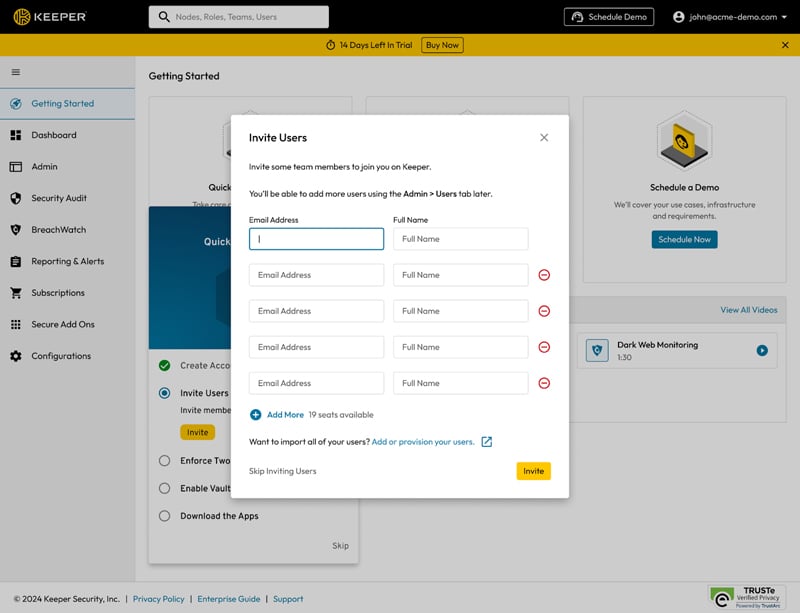Click the hamburger menu icon in sidebar

(15, 72)
